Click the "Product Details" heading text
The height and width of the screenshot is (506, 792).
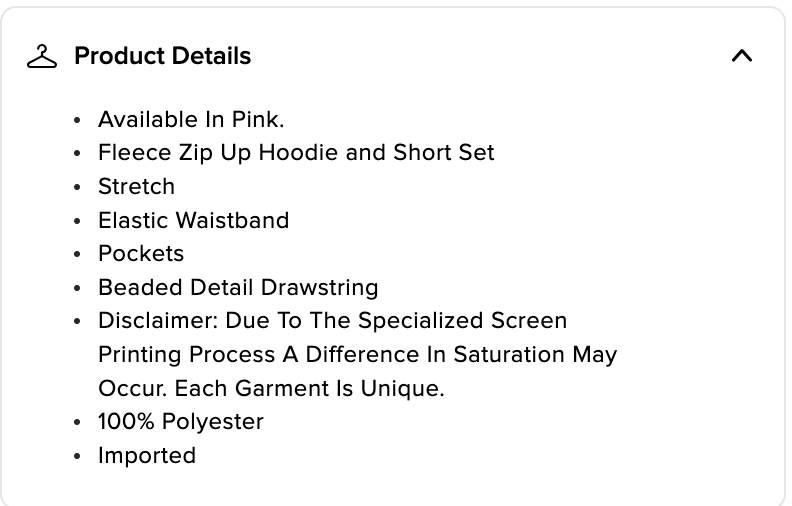(x=163, y=56)
